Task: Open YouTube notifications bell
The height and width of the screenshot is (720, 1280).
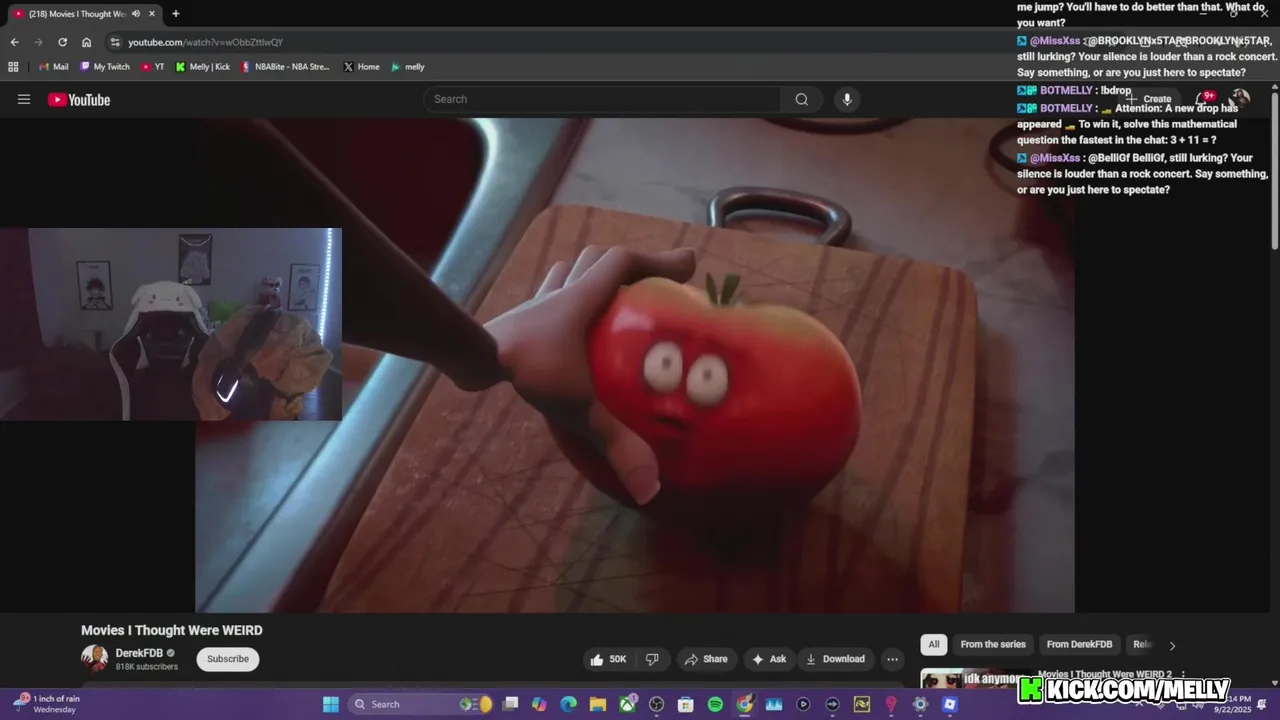Action: (x=1205, y=98)
